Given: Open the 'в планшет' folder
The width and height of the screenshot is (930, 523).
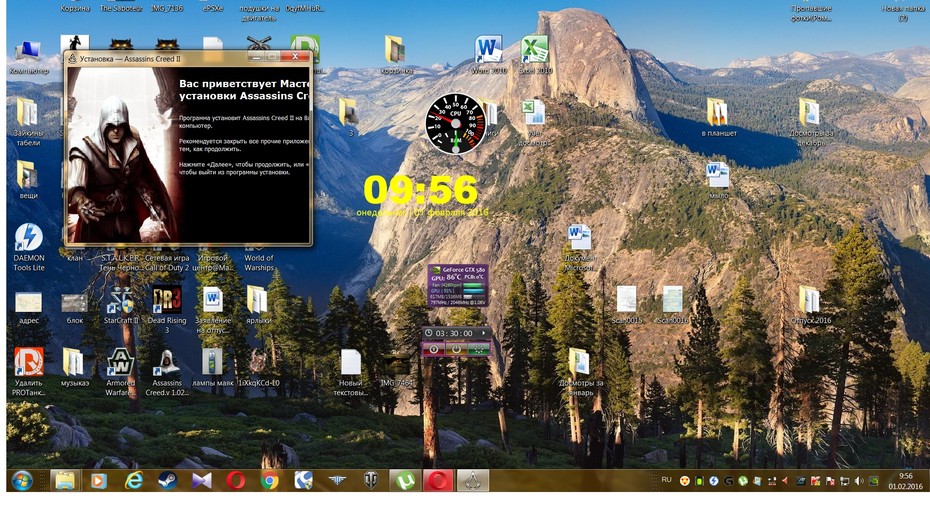Looking at the screenshot, I should coord(718,117).
